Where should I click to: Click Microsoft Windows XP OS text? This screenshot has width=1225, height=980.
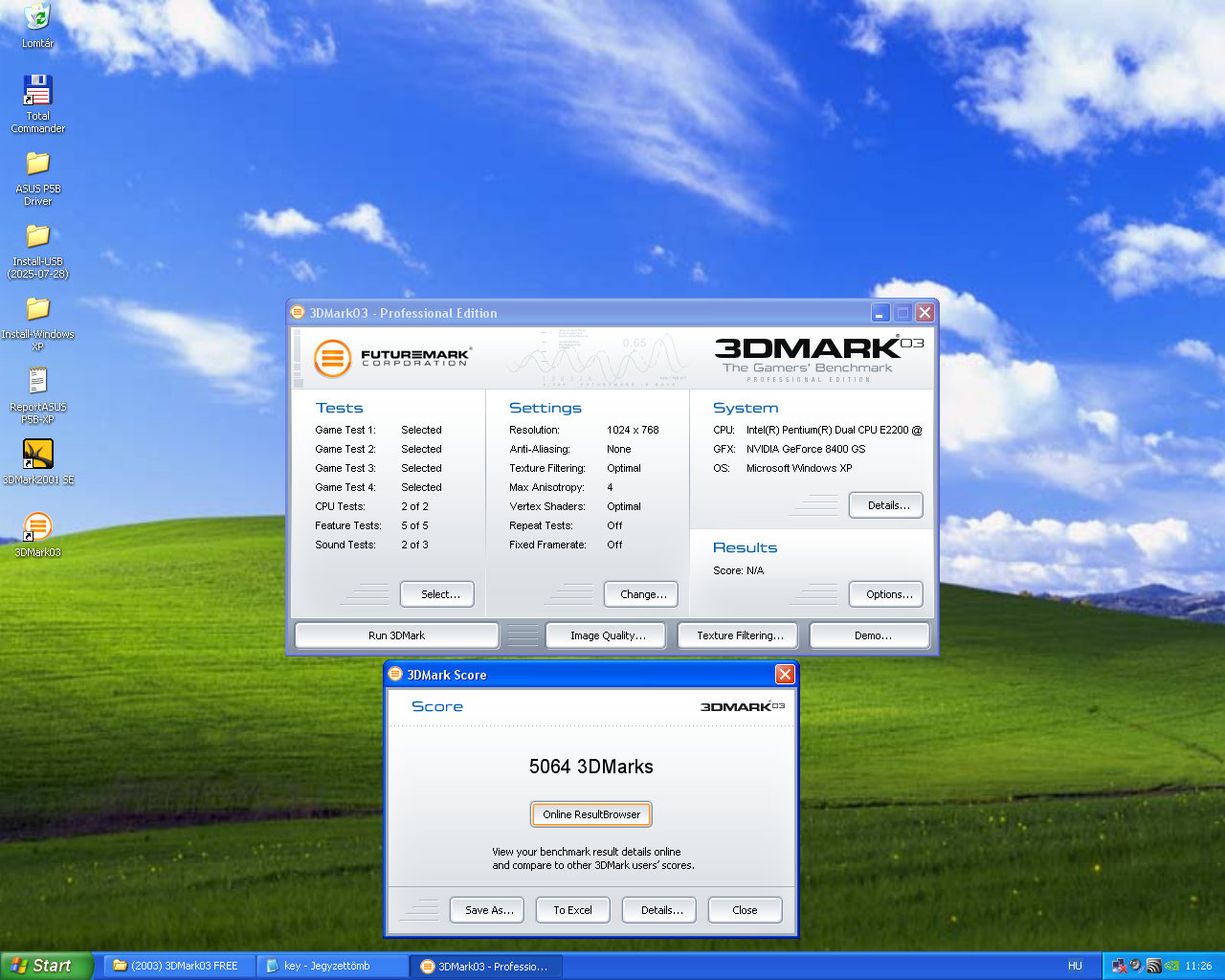coord(799,468)
